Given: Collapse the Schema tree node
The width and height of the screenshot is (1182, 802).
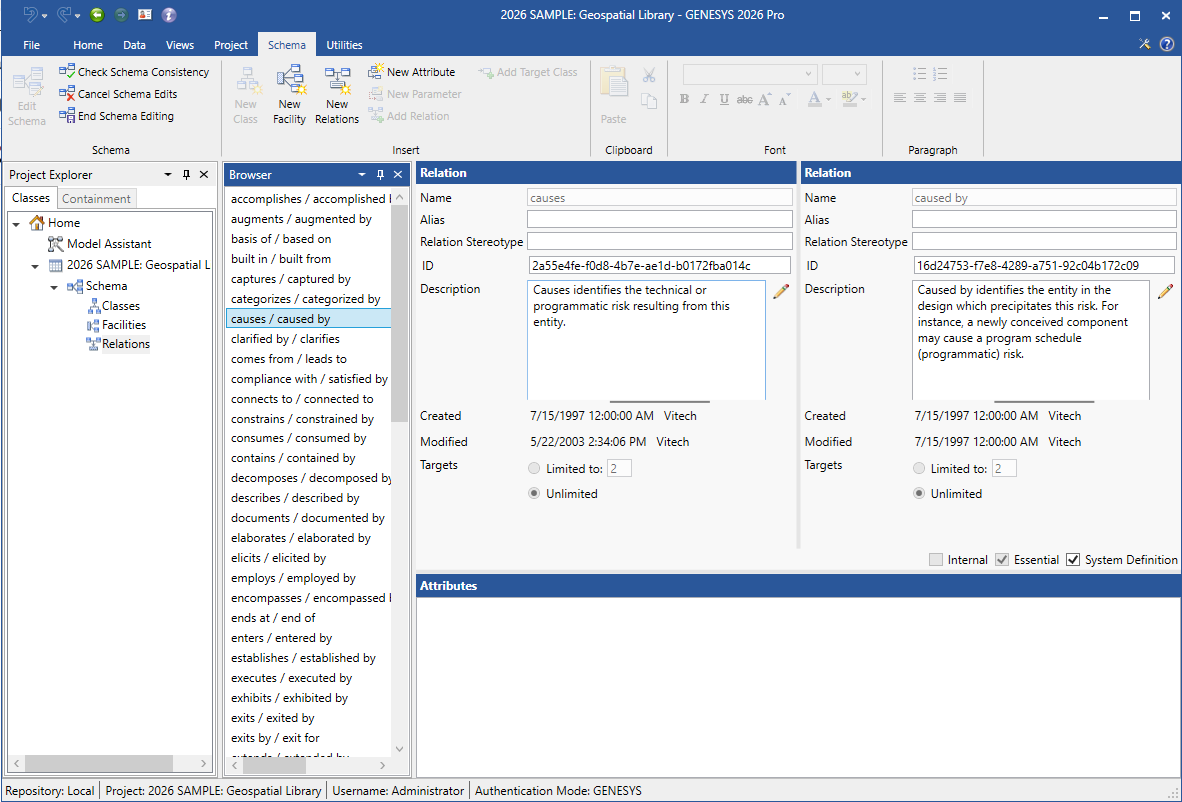Looking at the screenshot, I should 55,286.
